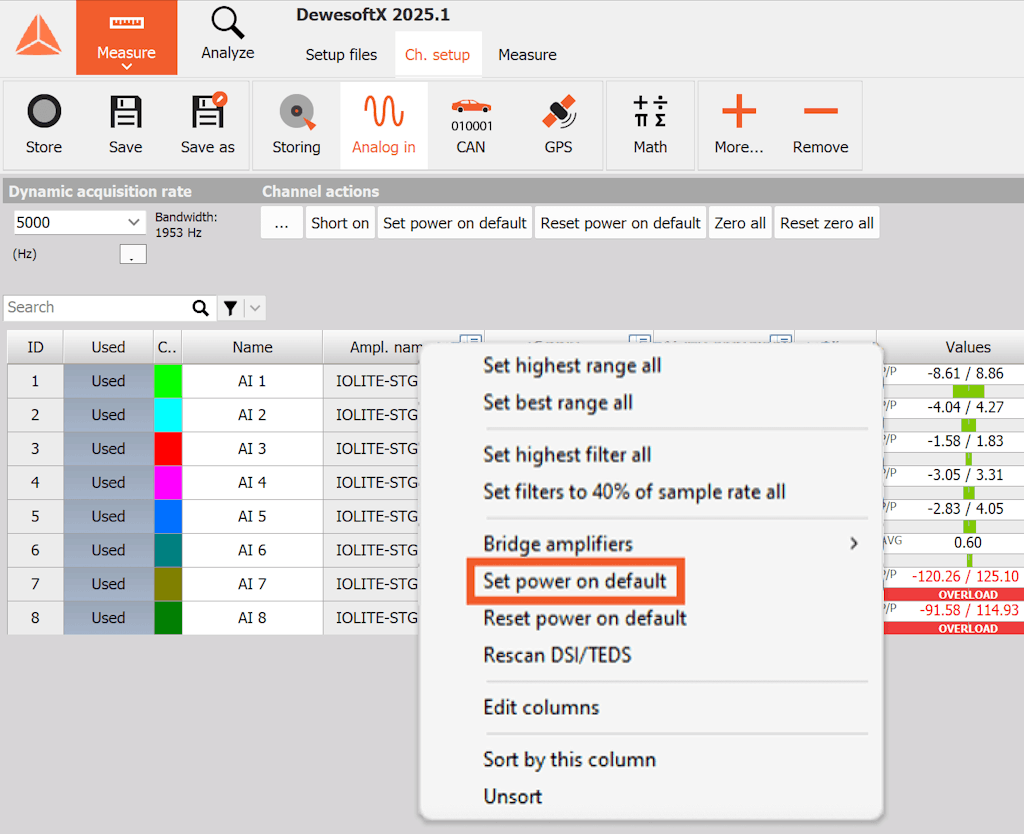Image resolution: width=1024 pixels, height=834 pixels.
Task: Choose Set power on default in context menu
Action: point(575,581)
